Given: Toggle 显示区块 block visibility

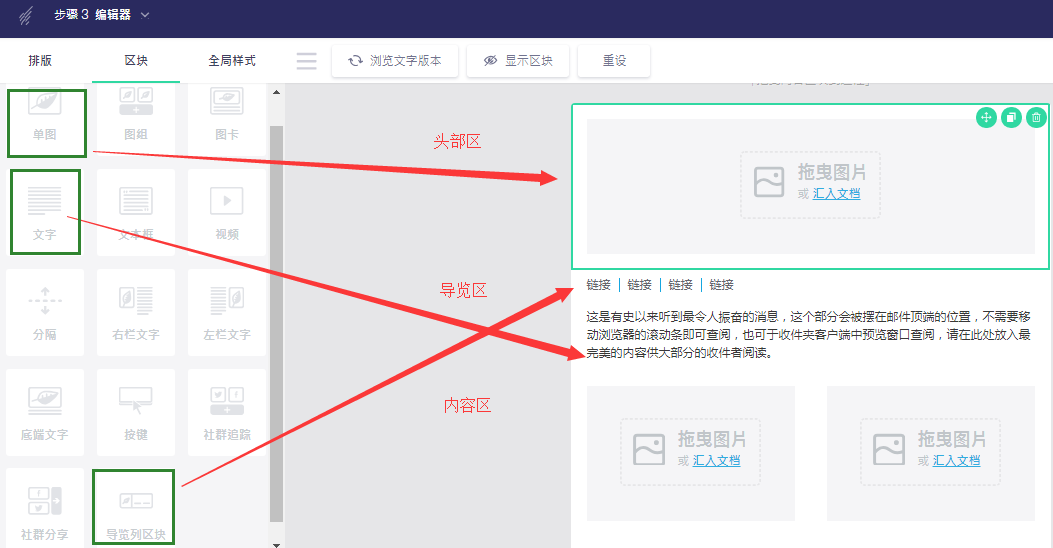Looking at the screenshot, I should (x=517, y=61).
